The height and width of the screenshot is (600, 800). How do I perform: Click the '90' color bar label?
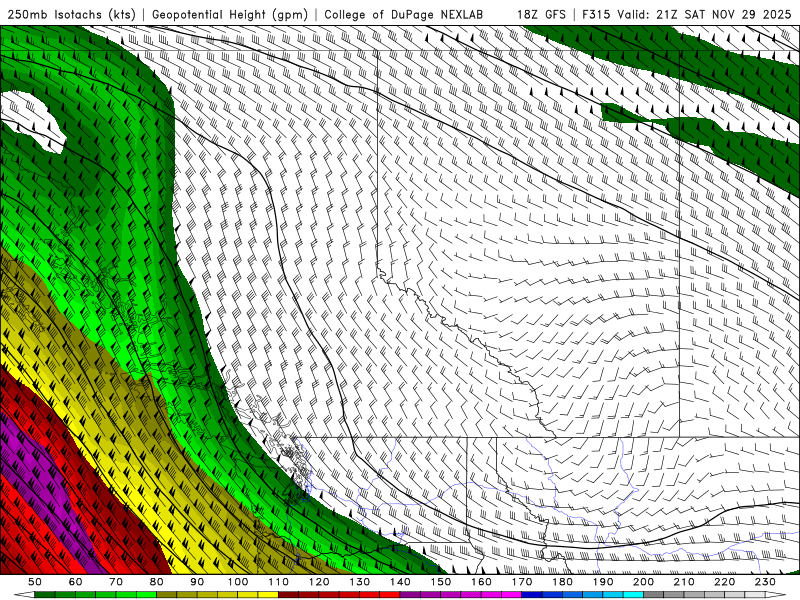coord(197,582)
